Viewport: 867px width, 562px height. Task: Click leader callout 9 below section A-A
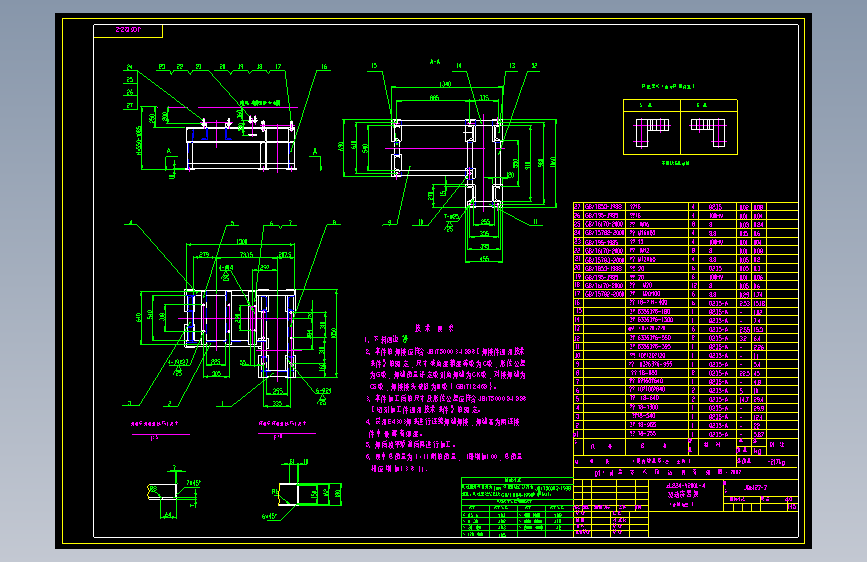click(390, 222)
